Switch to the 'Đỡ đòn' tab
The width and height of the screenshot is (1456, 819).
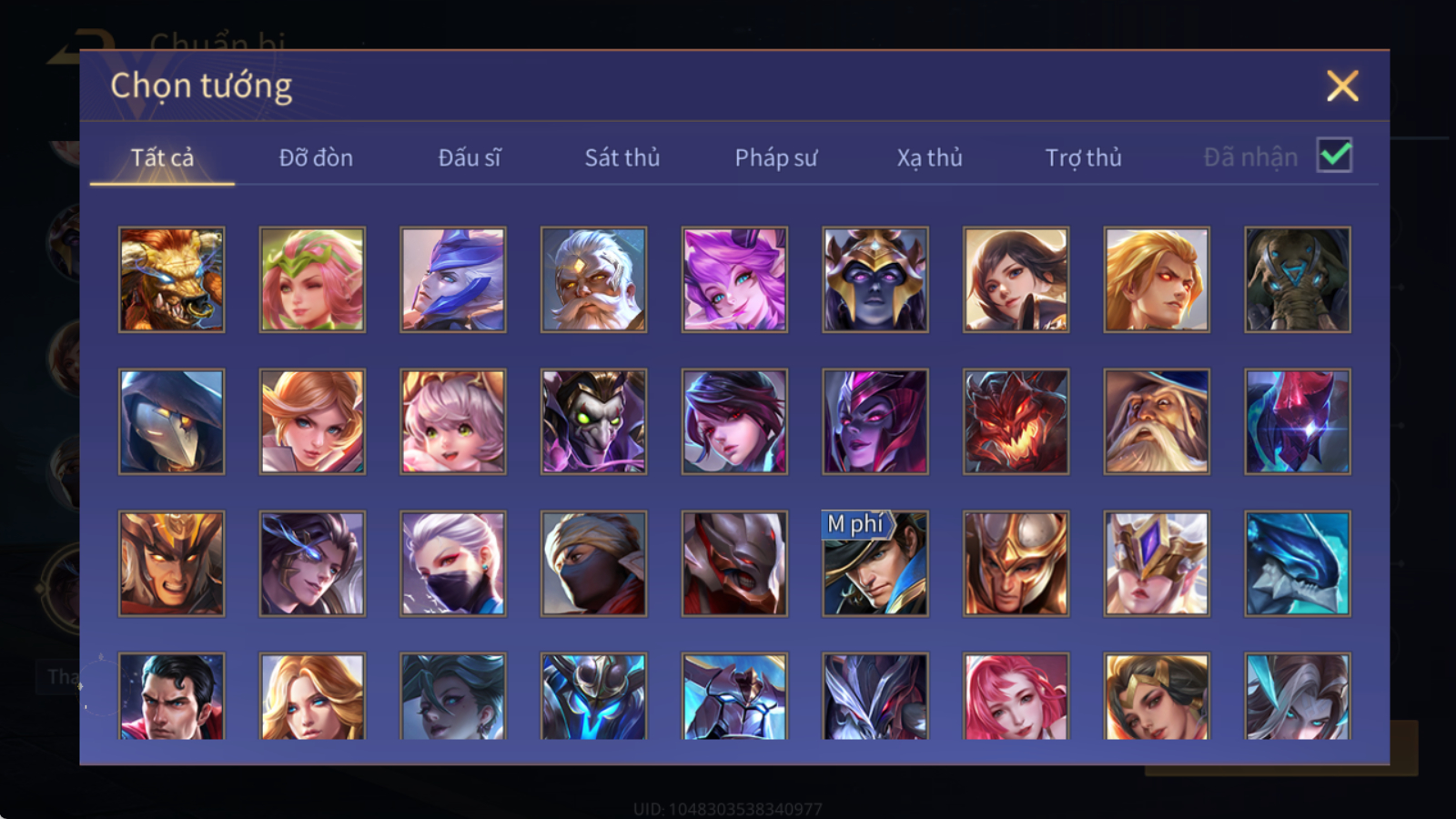tap(316, 157)
